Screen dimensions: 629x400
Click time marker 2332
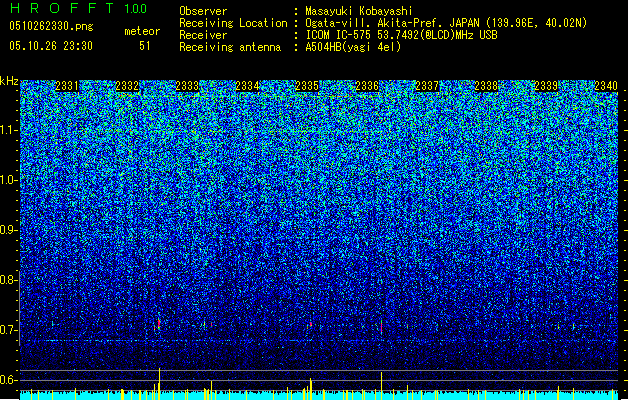click(127, 86)
